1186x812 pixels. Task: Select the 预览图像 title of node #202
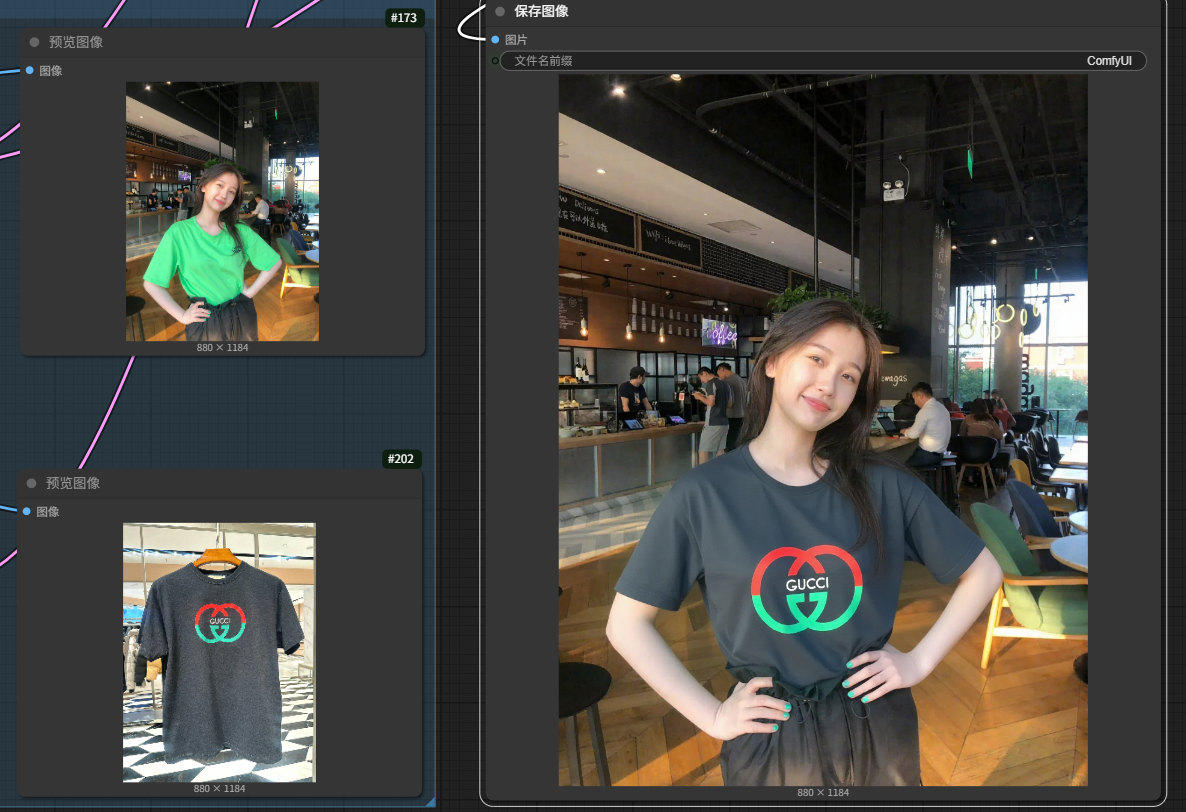tap(74, 483)
